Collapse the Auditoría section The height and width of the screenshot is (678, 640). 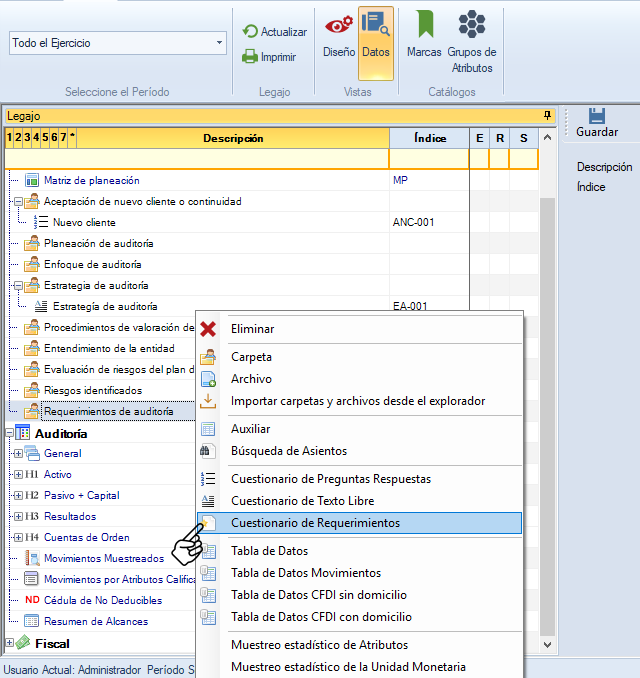[9, 434]
